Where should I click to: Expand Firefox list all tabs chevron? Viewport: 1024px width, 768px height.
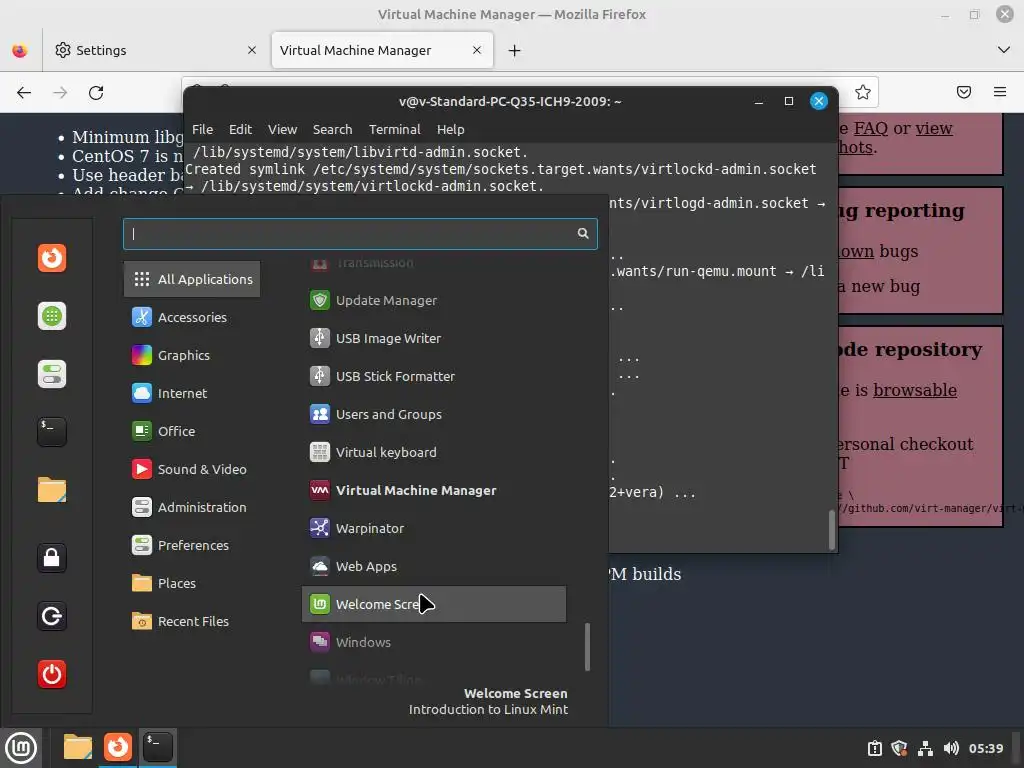pos(1003,50)
